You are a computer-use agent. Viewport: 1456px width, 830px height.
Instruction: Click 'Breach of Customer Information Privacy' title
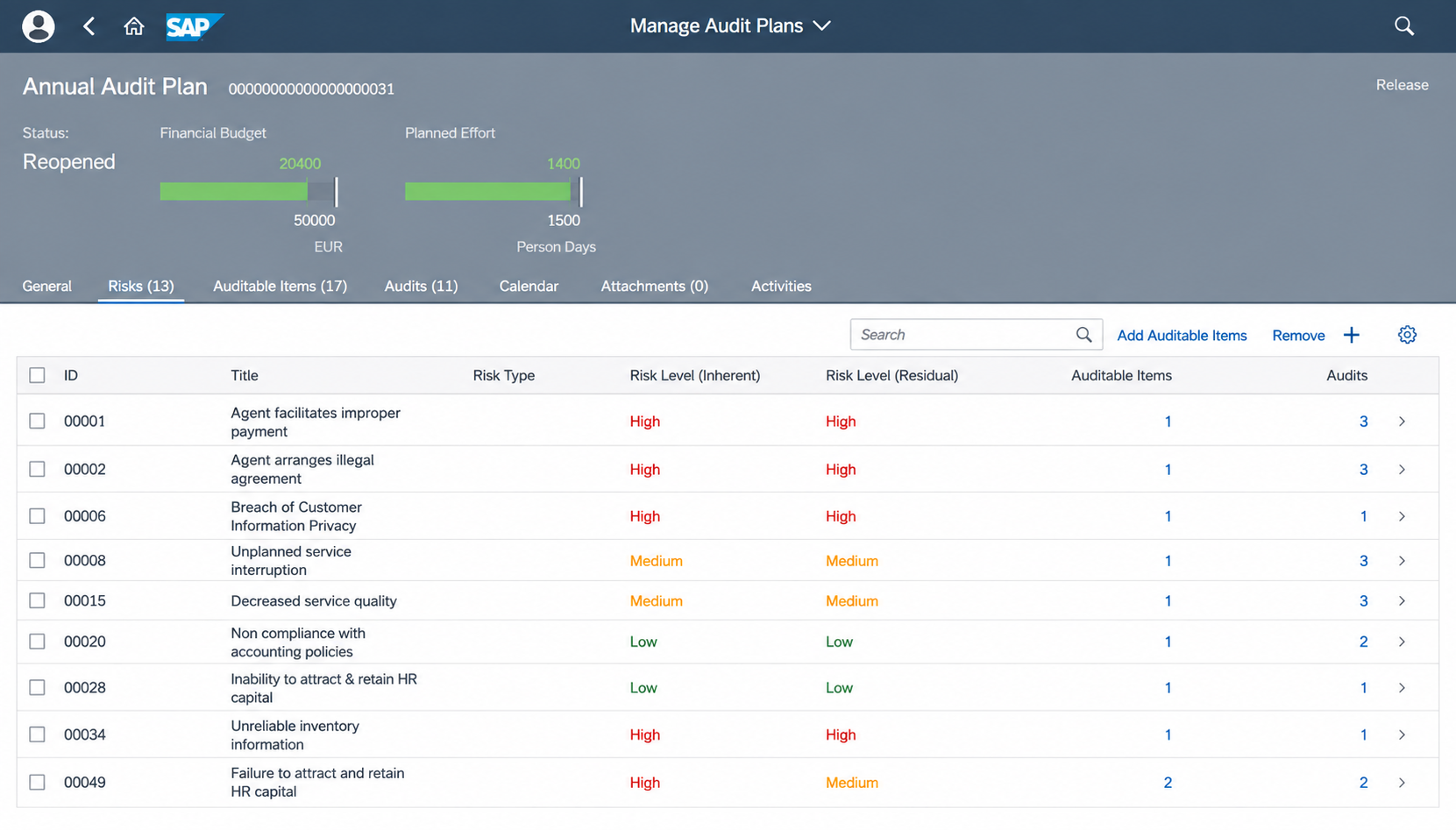click(x=295, y=516)
